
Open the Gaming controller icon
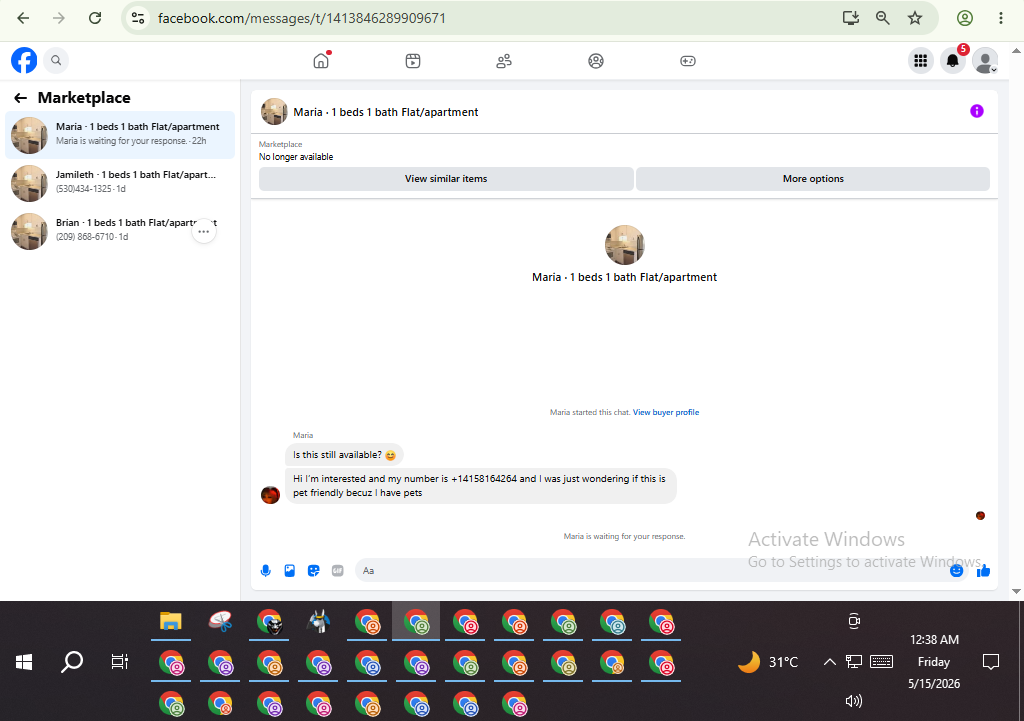[688, 61]
